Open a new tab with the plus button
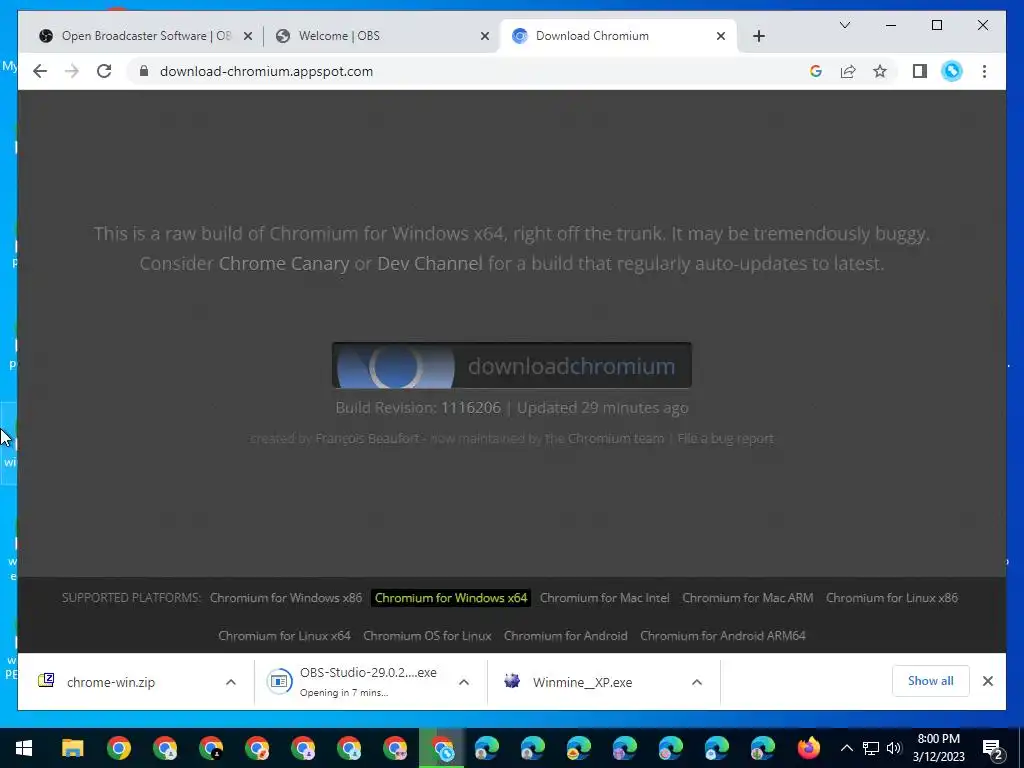Viewport: 1024px width, 768px height. (x=758, y=36)
